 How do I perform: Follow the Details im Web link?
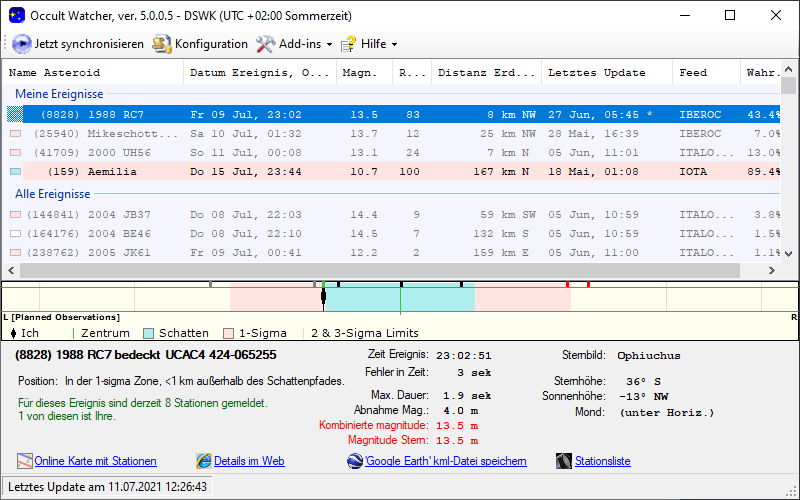click(249, 461)
